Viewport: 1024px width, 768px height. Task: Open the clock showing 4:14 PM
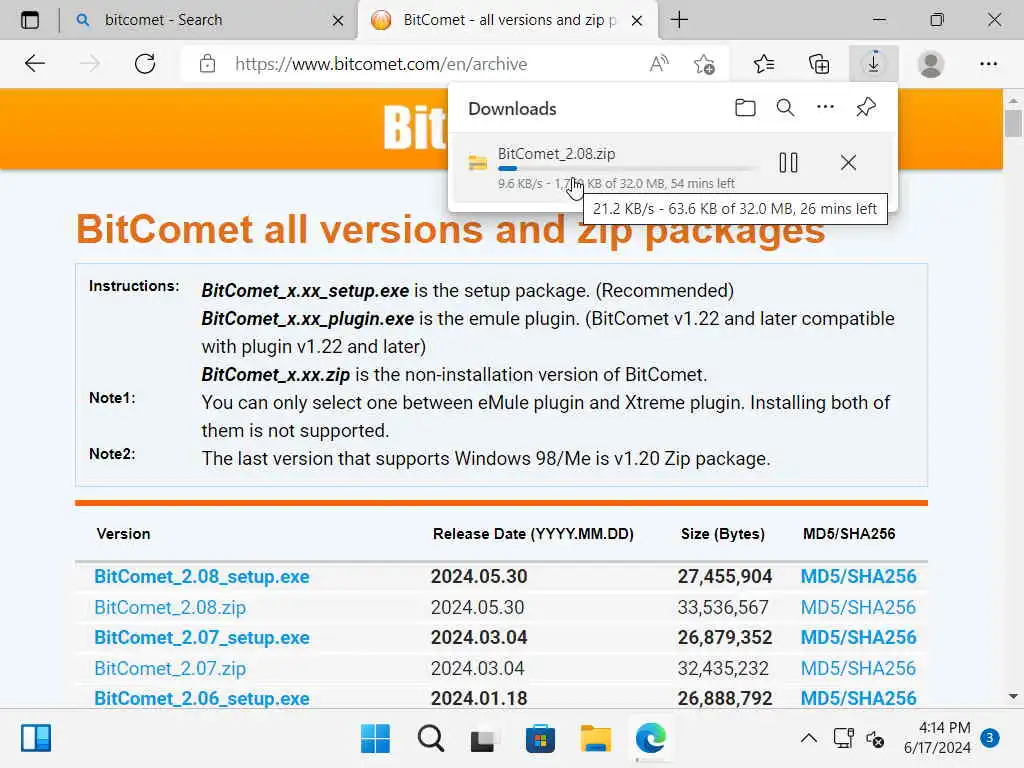938,738
